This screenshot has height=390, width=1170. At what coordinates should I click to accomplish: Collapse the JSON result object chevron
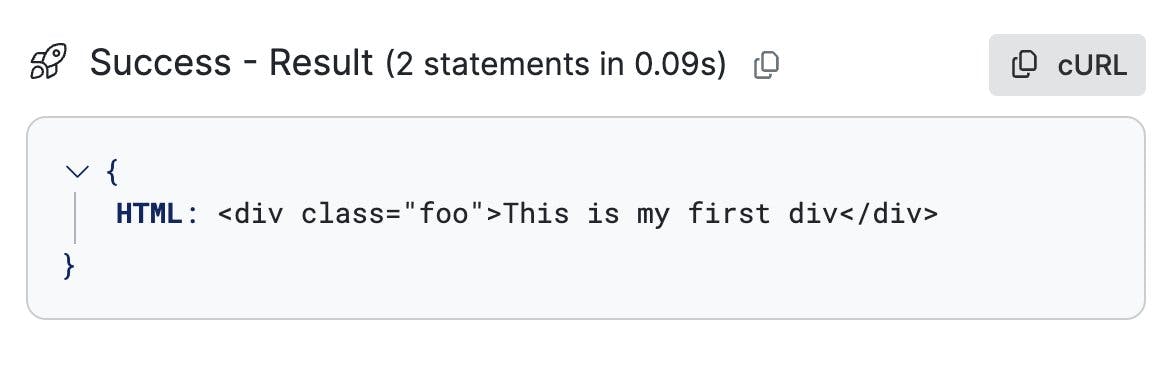click(x=77, y=172)
